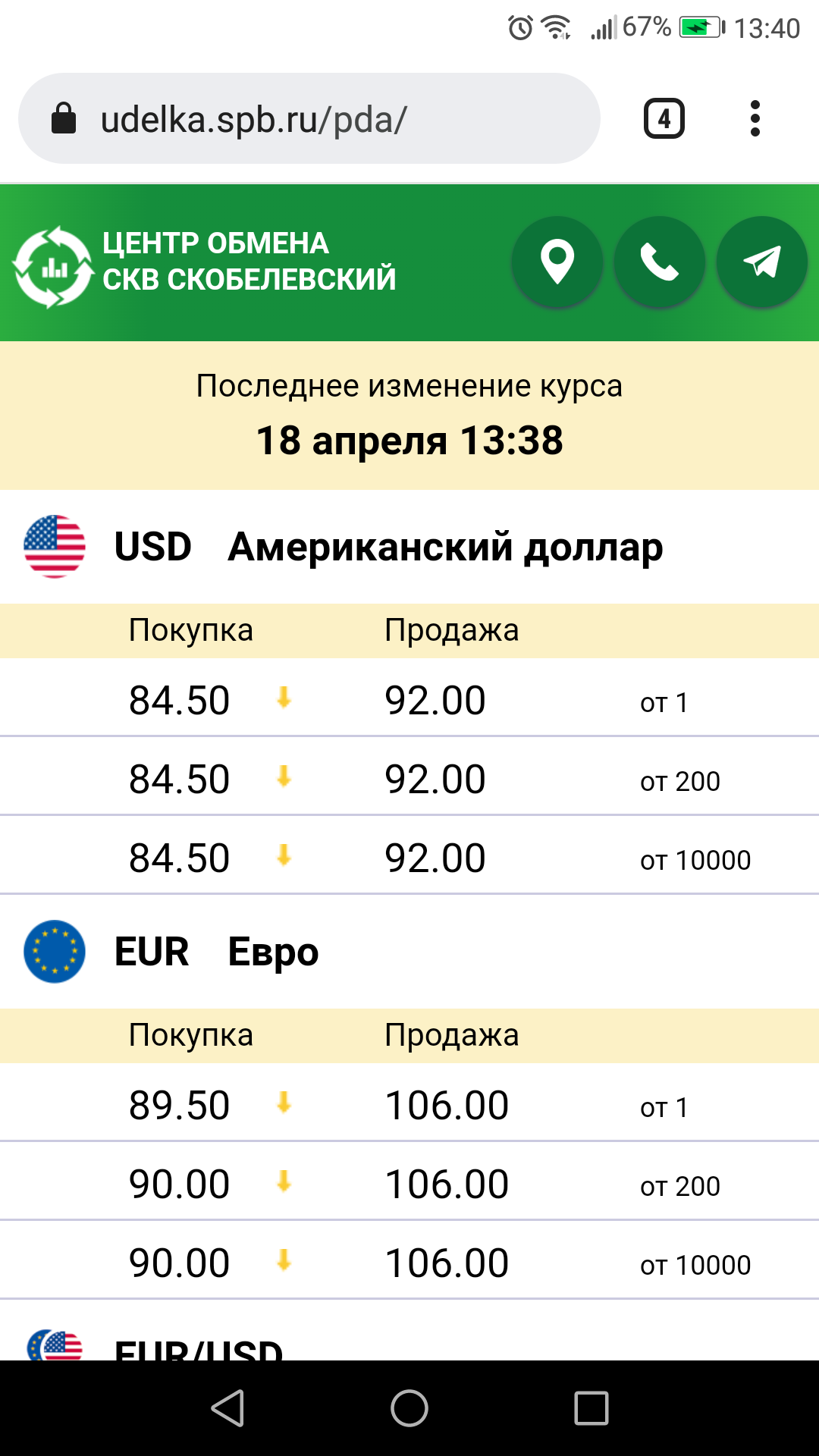Tap the down arrow beside 89.50
Image resolution: width=819 pixels, height=1456 pixels.
click(x=284, y=1102)
